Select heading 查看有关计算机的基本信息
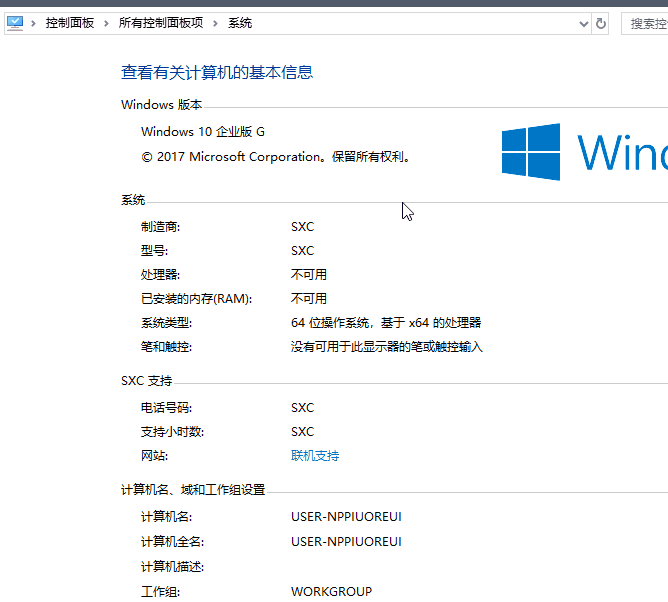This screenshot has width=668, height=602. click(217, 72)
